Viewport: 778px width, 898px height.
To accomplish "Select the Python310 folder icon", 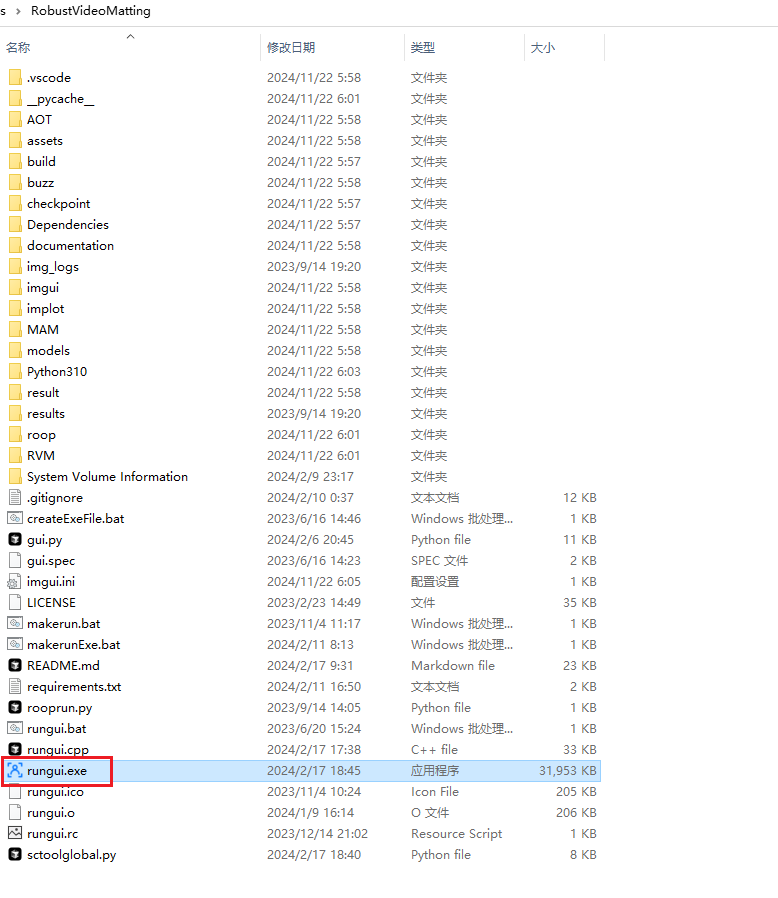I will tap(15, 372).
